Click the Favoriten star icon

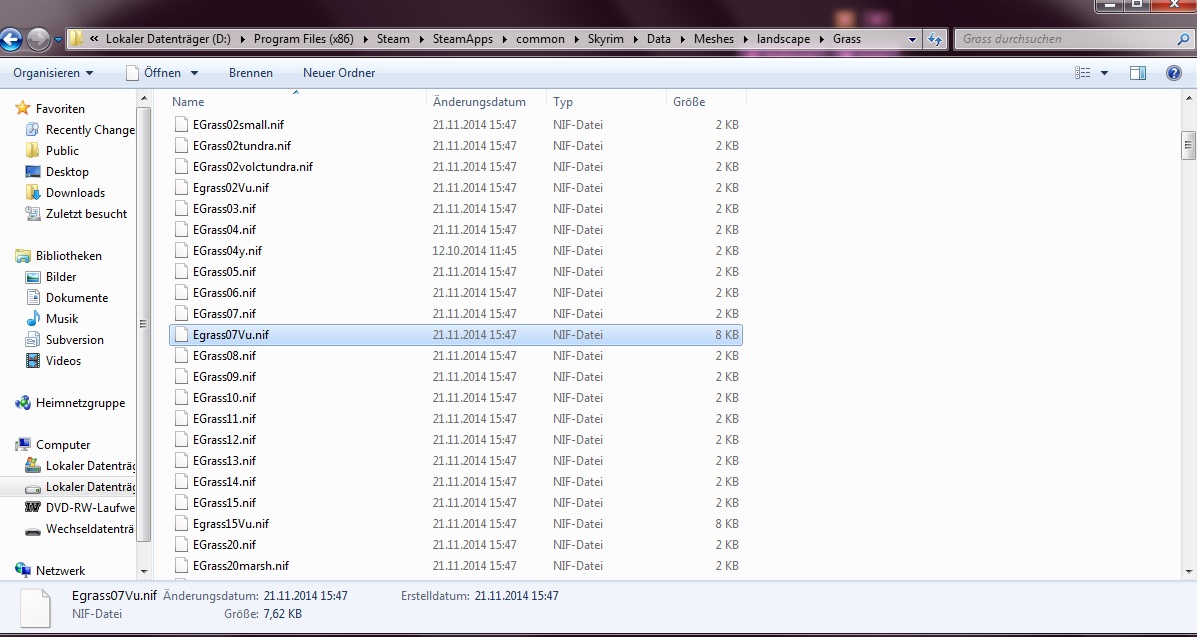23,108
